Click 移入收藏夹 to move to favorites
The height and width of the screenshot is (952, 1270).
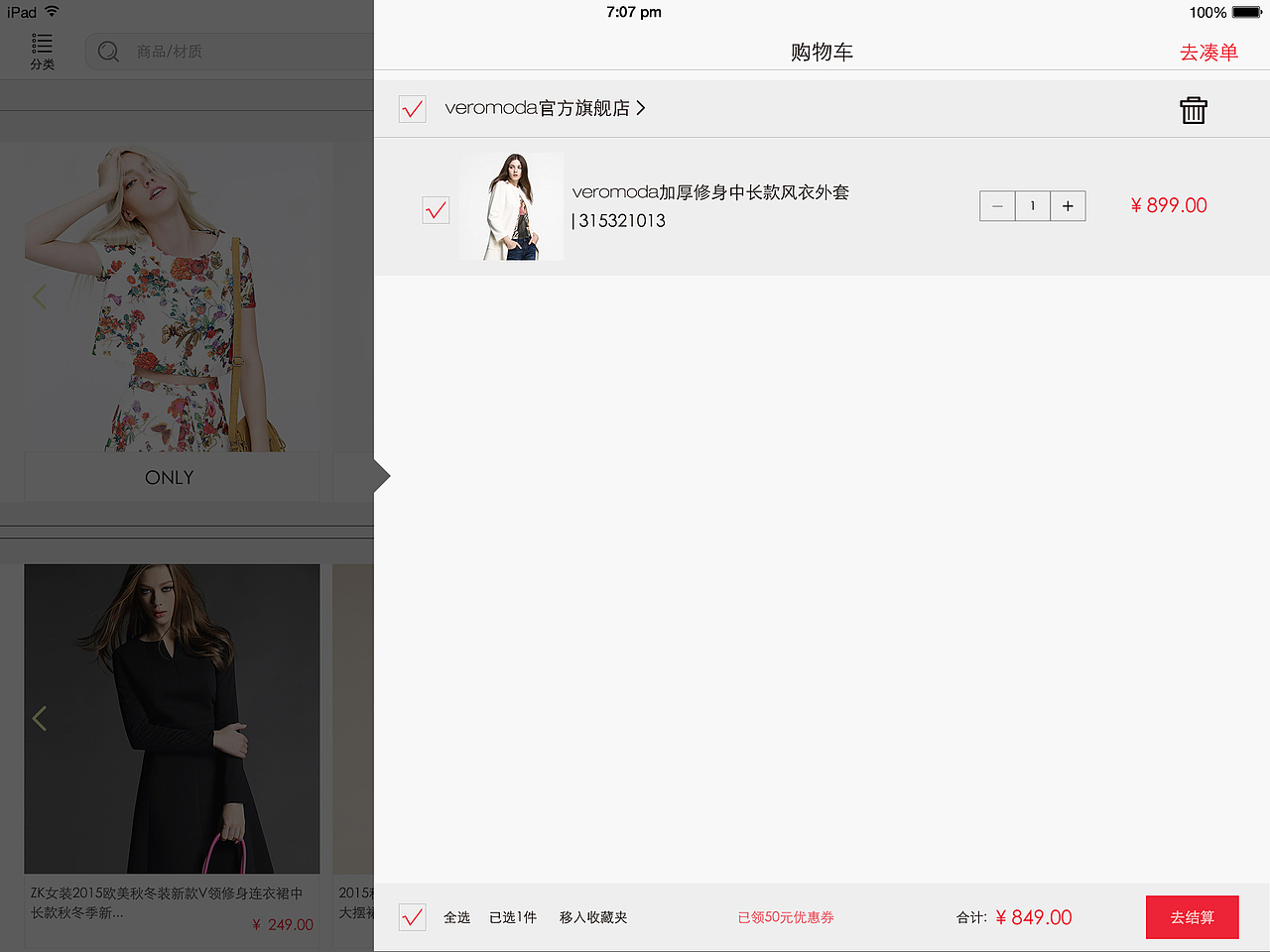pyautogui.click(x=593, y=917)
